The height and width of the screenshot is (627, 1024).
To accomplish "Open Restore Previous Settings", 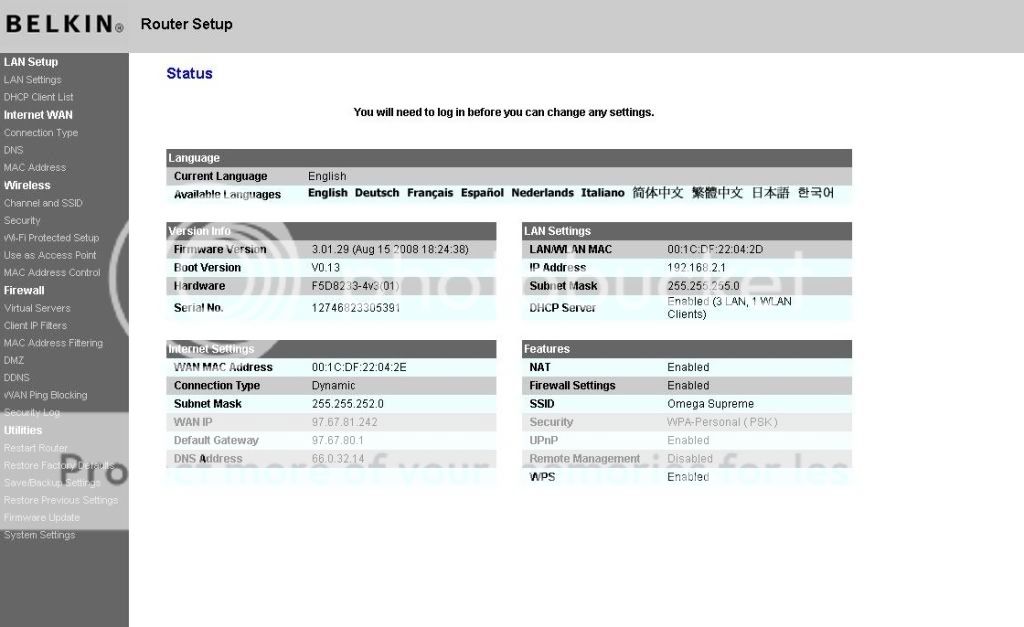I will coord(61,500).
